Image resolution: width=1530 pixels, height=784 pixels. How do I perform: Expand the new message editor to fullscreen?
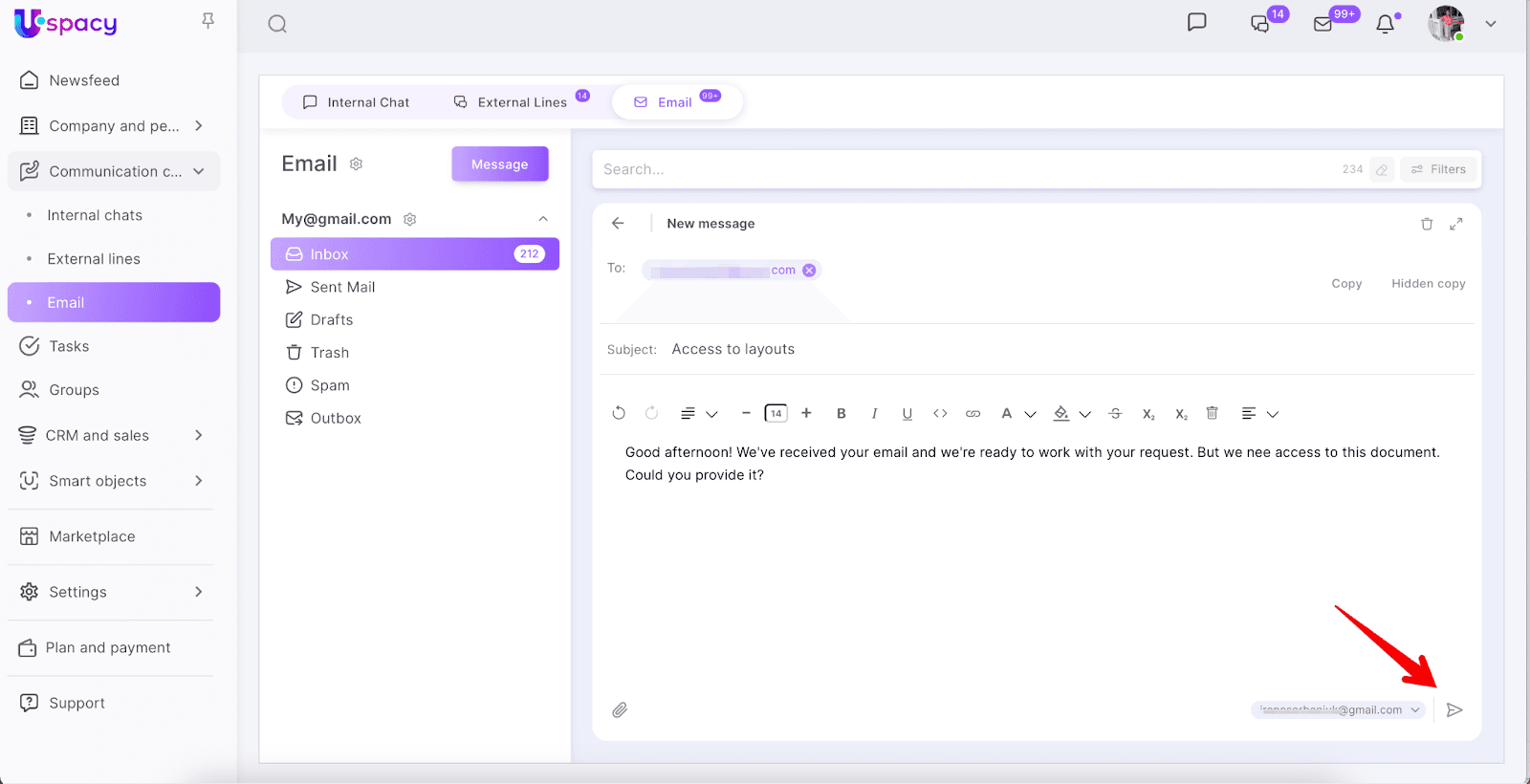coord(1456,224)
